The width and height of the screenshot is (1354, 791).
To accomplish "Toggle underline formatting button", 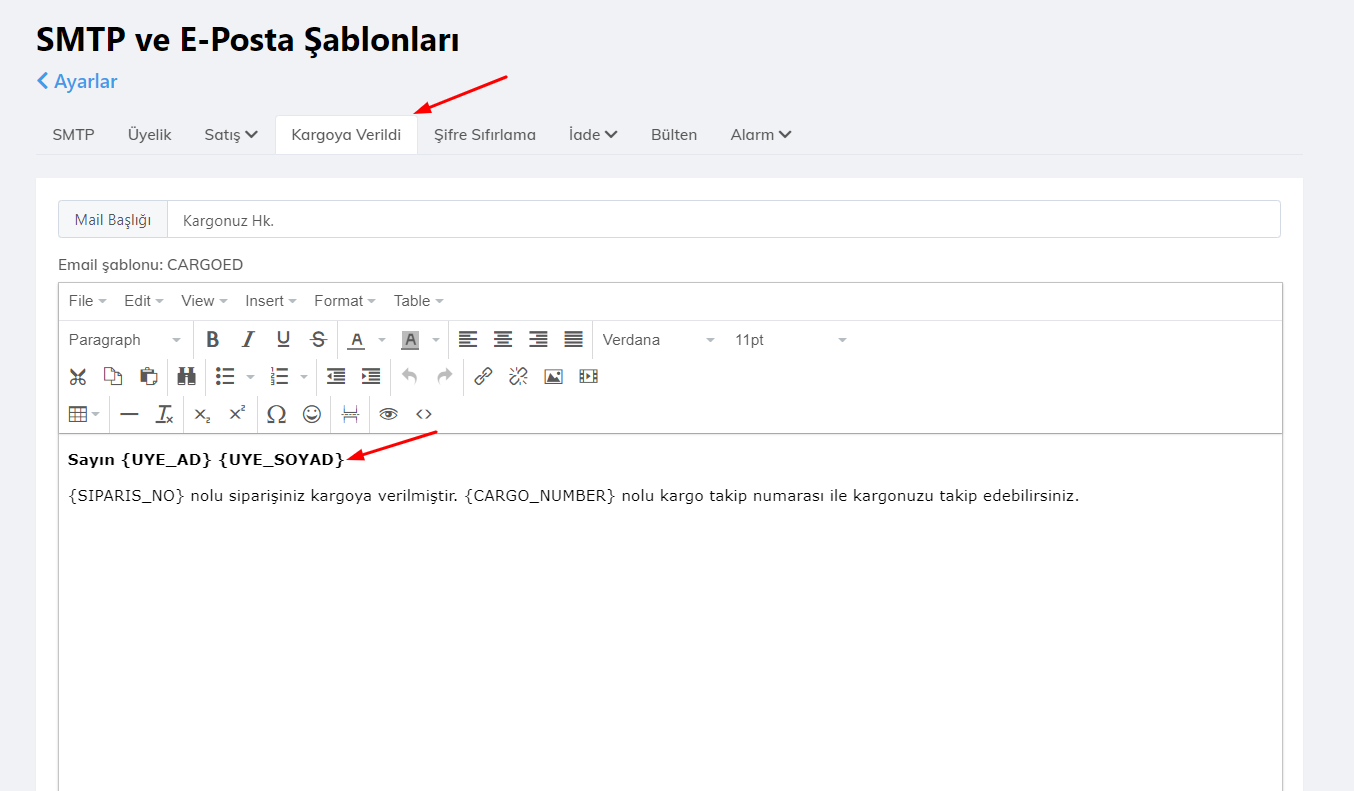I will pos(283,340).
